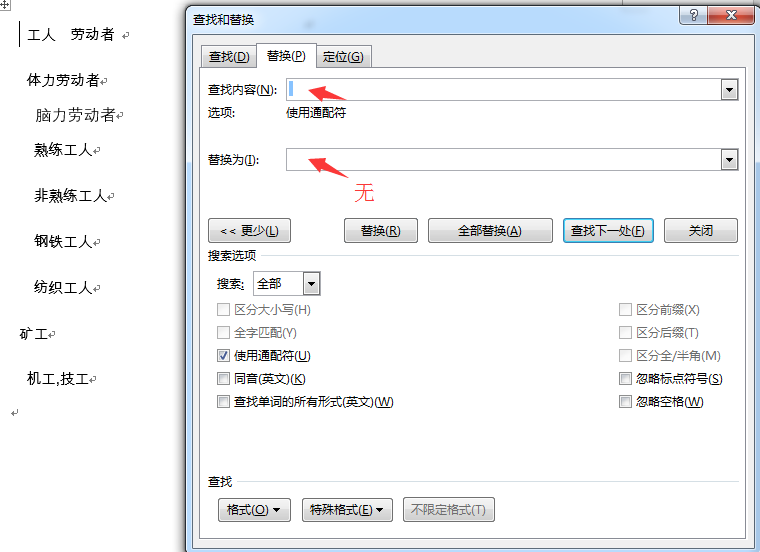Select the 替换(P) tab
The image size is (760, 552).
pos(286,56)
